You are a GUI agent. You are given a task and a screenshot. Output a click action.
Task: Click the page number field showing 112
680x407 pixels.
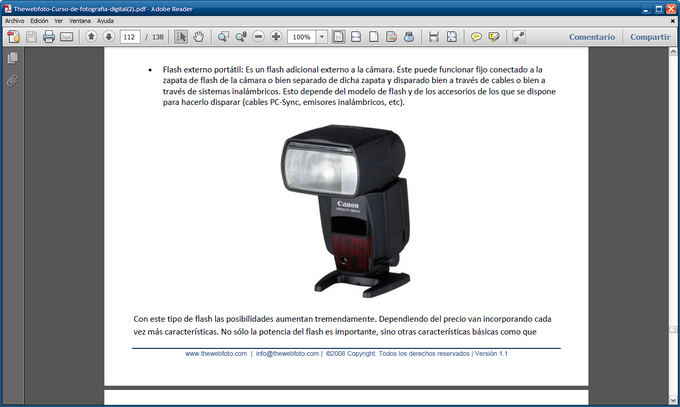(130, 37)
